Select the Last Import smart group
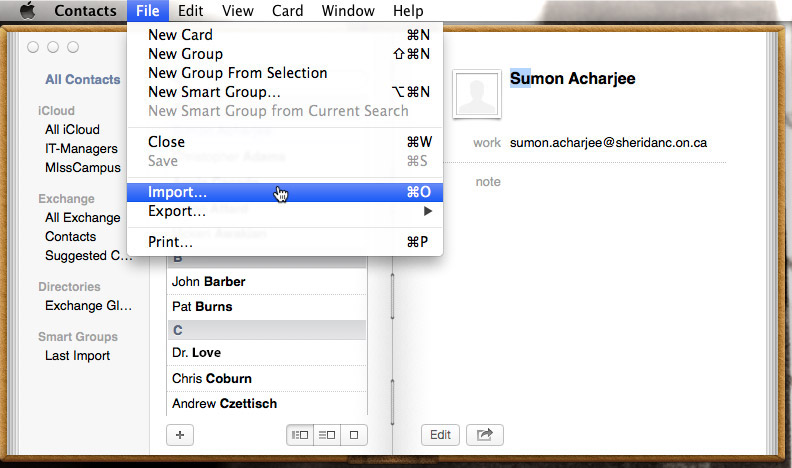 point(77,356)
